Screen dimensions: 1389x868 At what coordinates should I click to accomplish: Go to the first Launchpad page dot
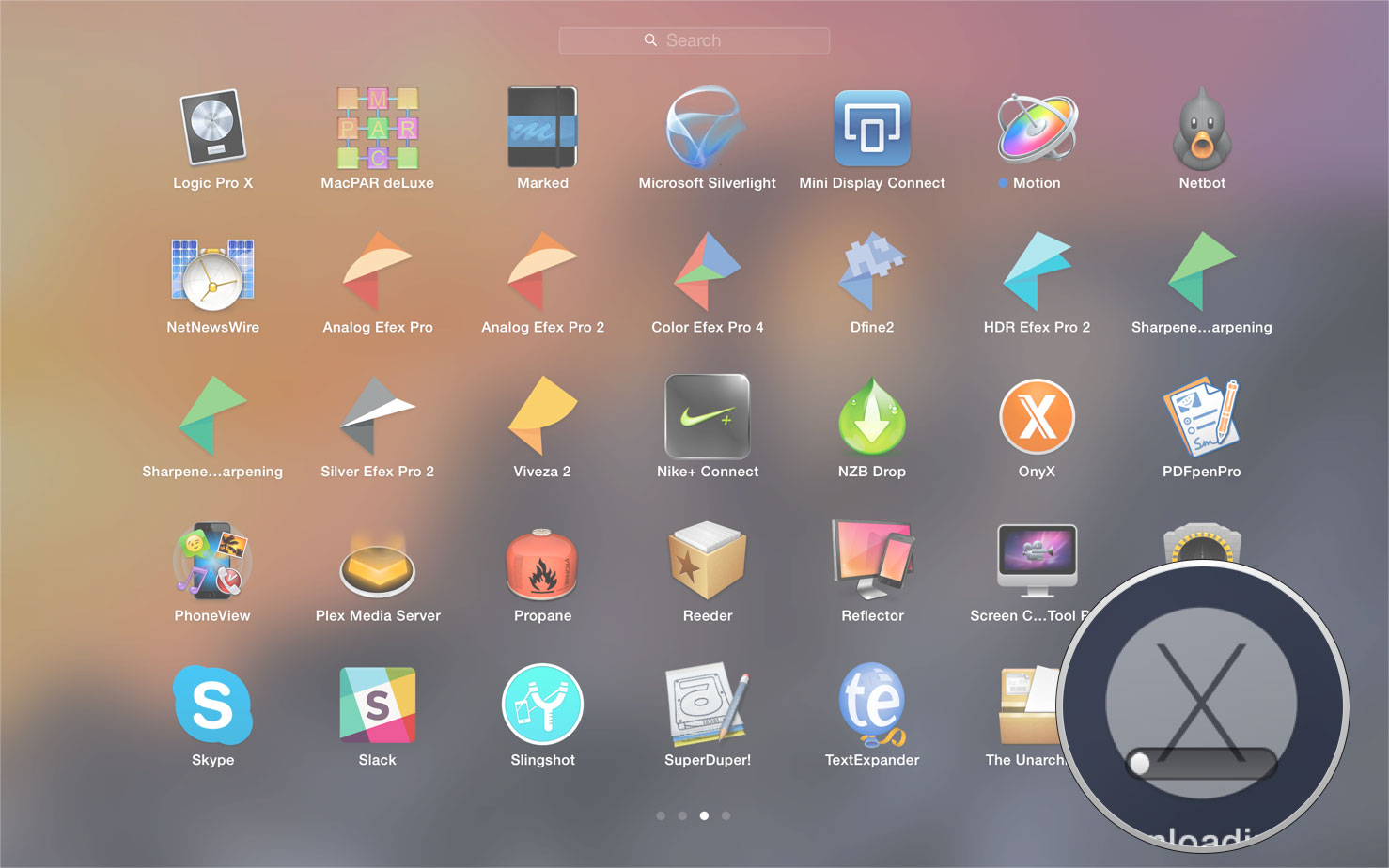tap(661, 815)
